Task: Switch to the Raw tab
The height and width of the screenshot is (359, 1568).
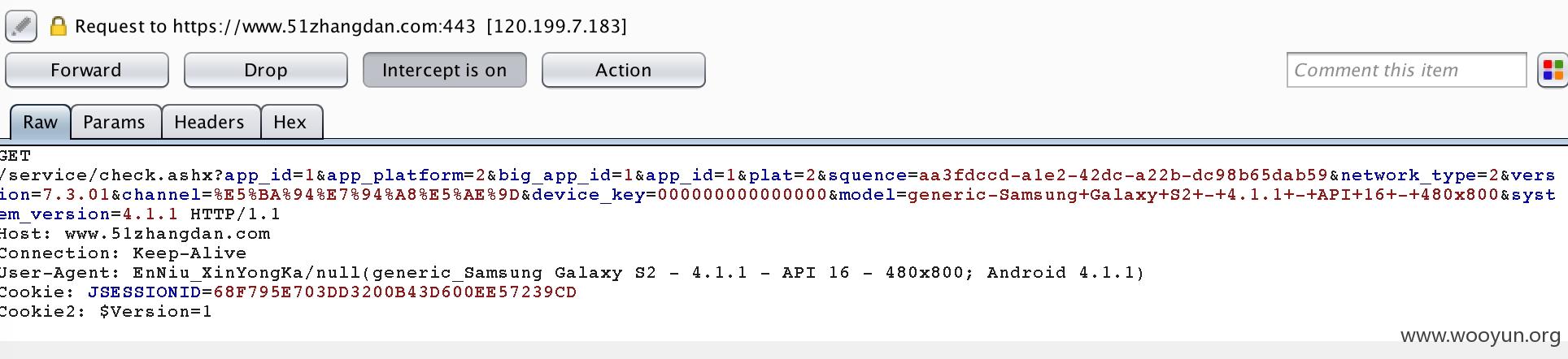Action: tap(40, 122)
